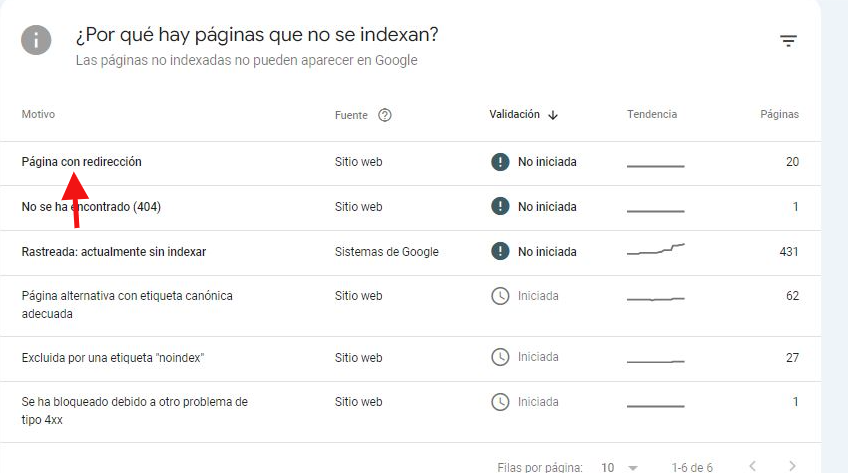848x473 pixels.
Task: Click clock icon in the noindex row
Action: point(500,357)
